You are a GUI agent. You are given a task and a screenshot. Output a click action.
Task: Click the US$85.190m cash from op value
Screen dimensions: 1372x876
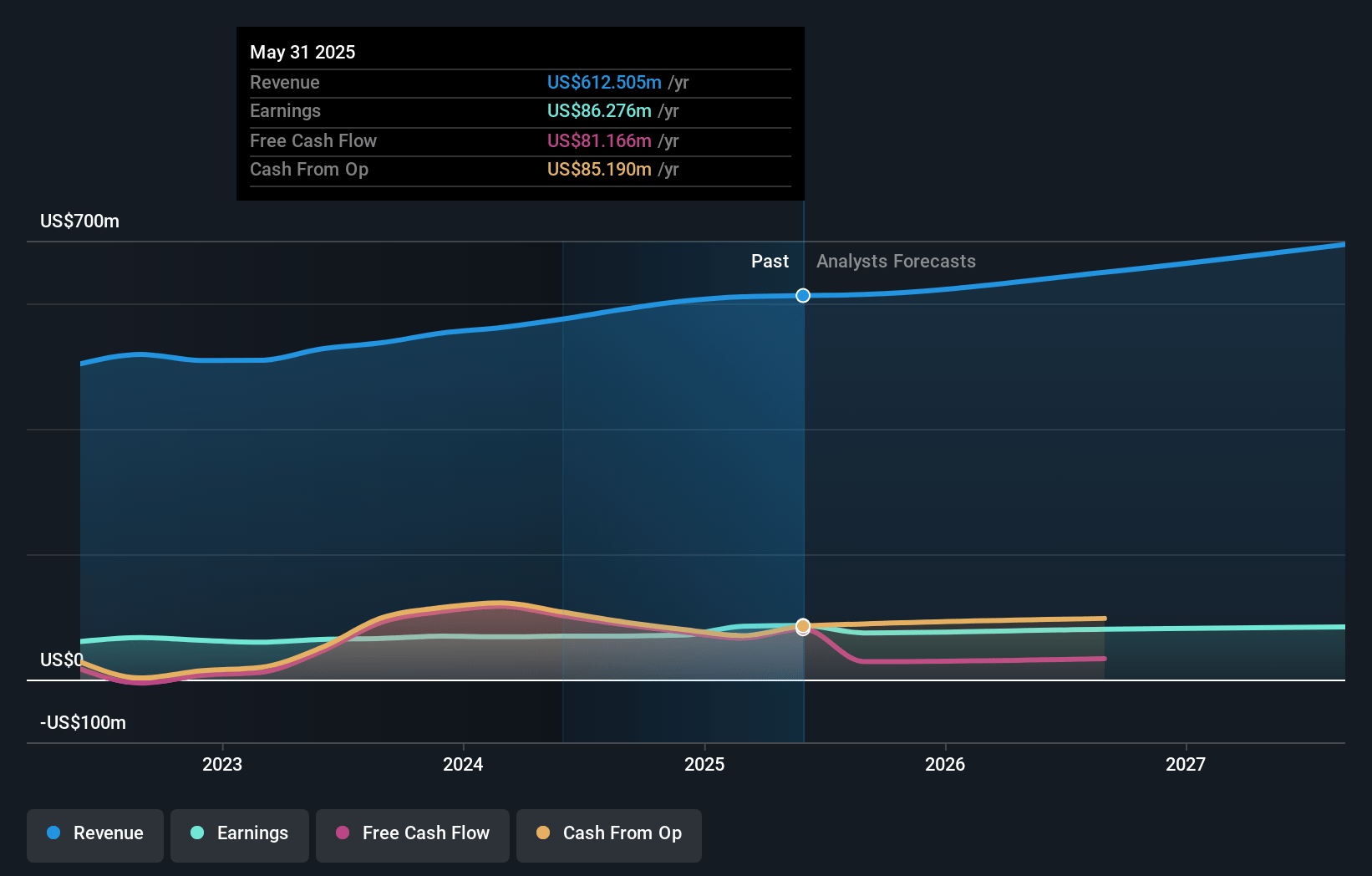point(599,170)
